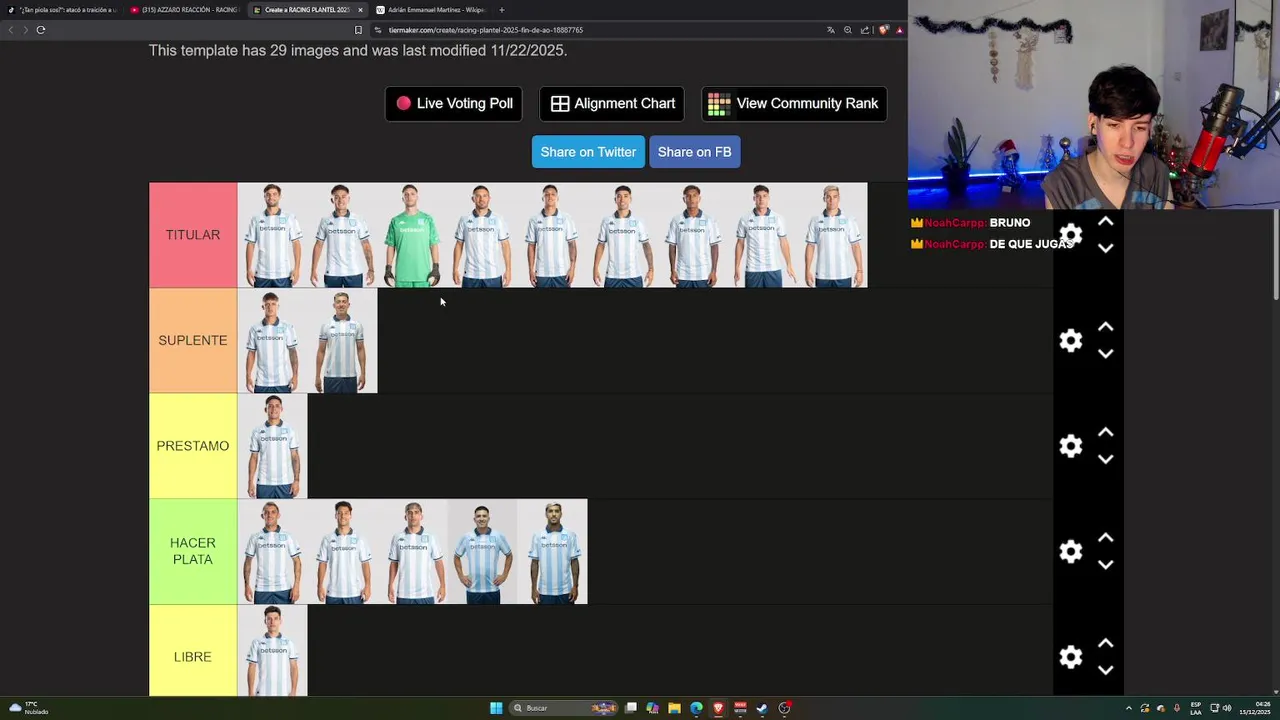Screen dimensions: 1280x720
Task: Open the translate page icon in address bar
Action: click(830, 30)
